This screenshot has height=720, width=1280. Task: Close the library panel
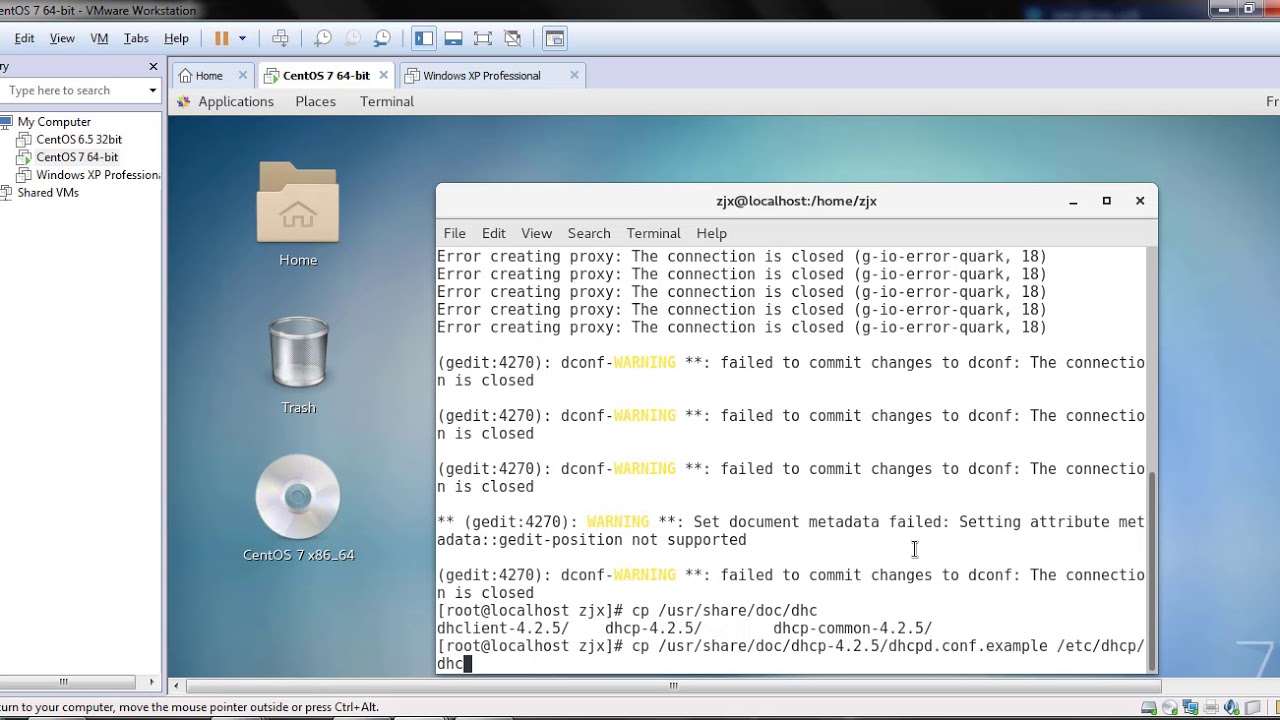click(153, 66)
